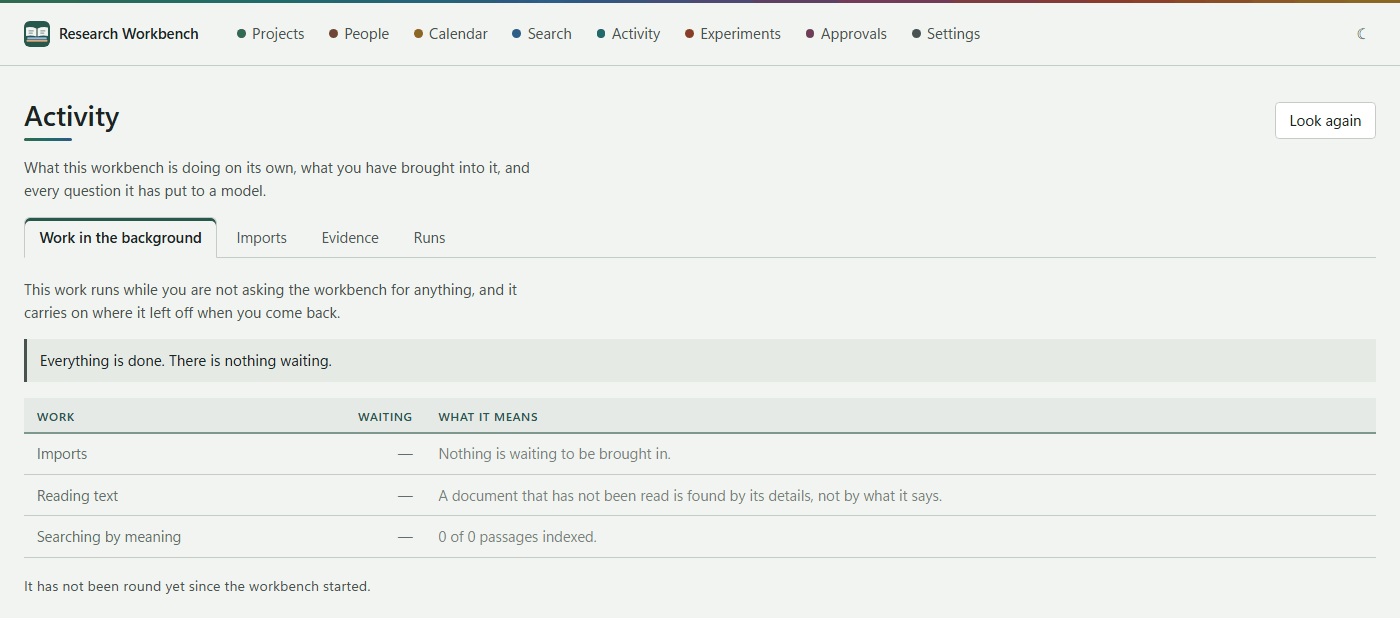
Task: Select the Reading text row label
Action: pos(78,496)
